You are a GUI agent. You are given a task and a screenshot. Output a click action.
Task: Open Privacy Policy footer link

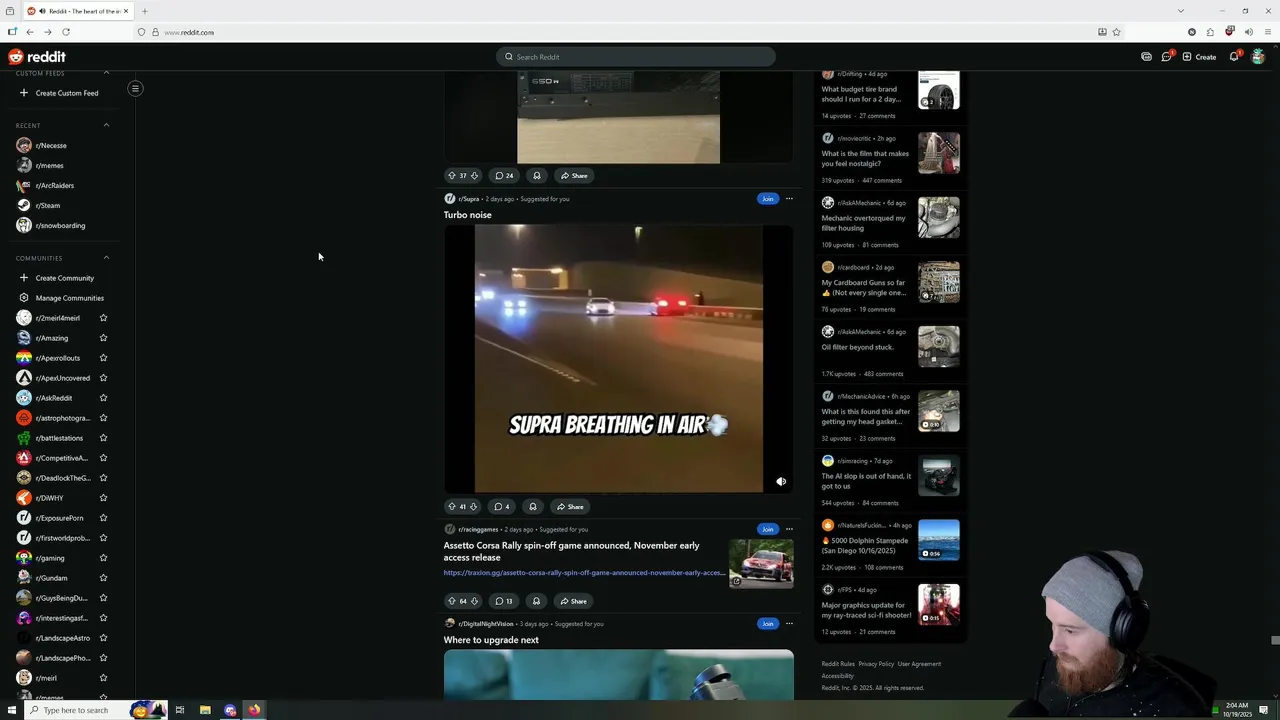tap(876, 664)
